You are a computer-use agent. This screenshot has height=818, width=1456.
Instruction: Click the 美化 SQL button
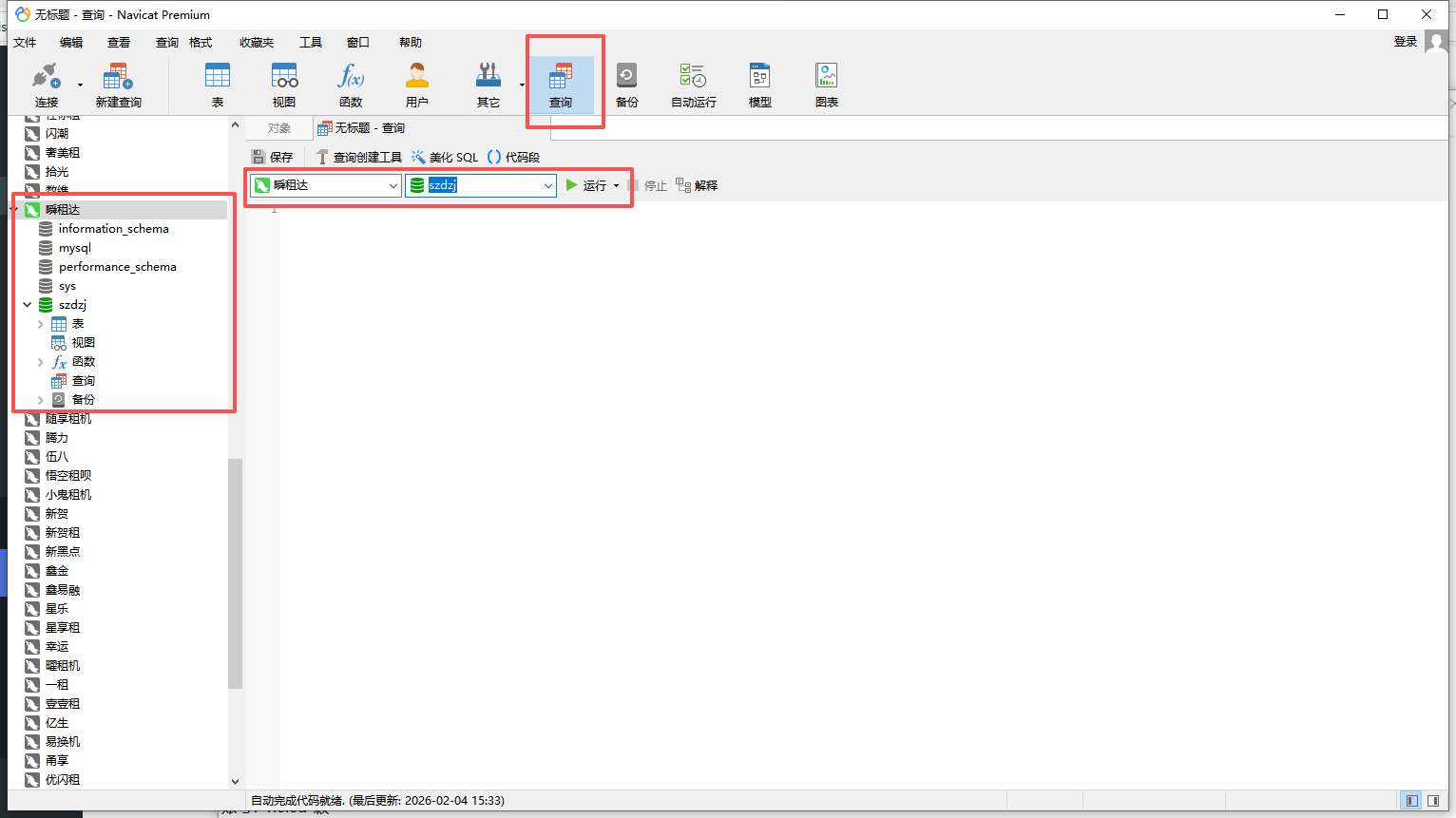(x=445, y=158)
